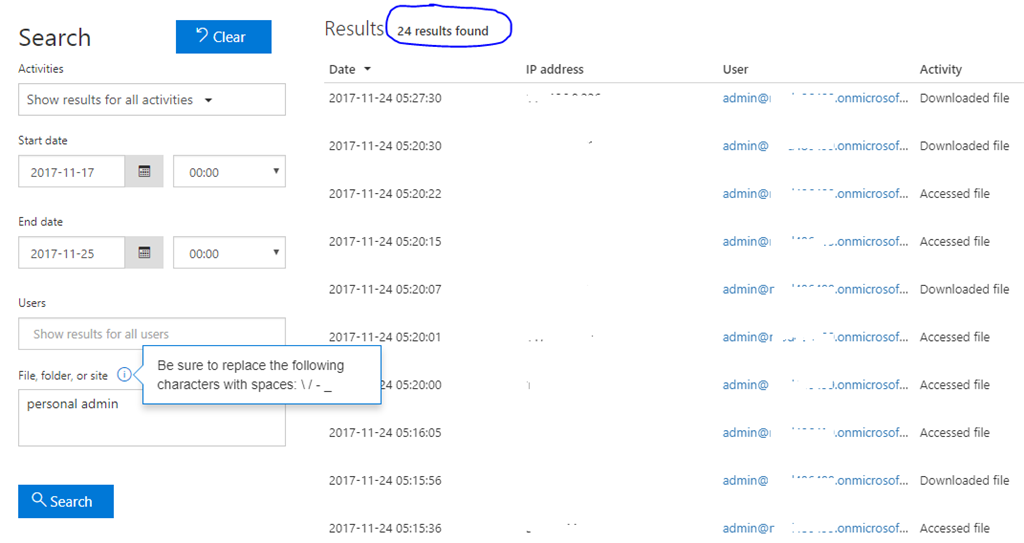Open the End date calendar picker icon
This screenshot has height=543, width=1024.
[x=144, y=252]
